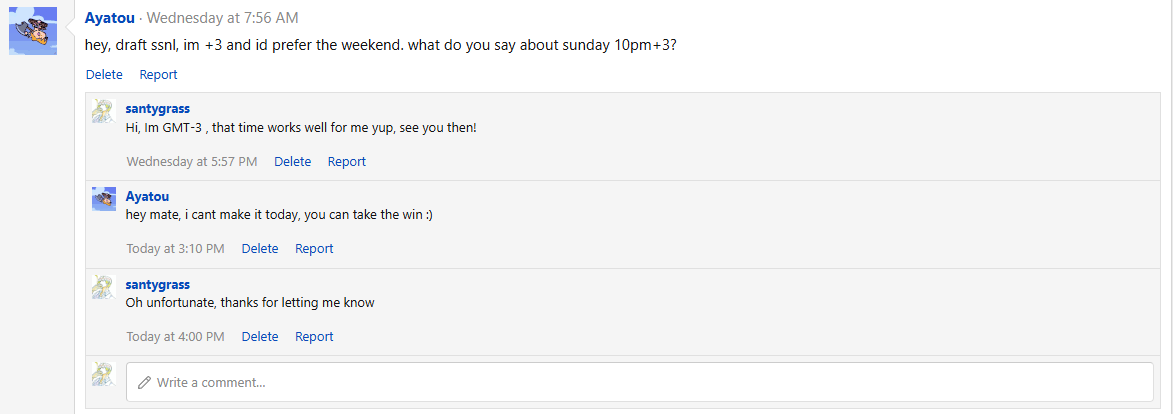This screenshot has height=414, width=1173.
Task: Delete the main post by Ayatou
Action: [104, 74]
